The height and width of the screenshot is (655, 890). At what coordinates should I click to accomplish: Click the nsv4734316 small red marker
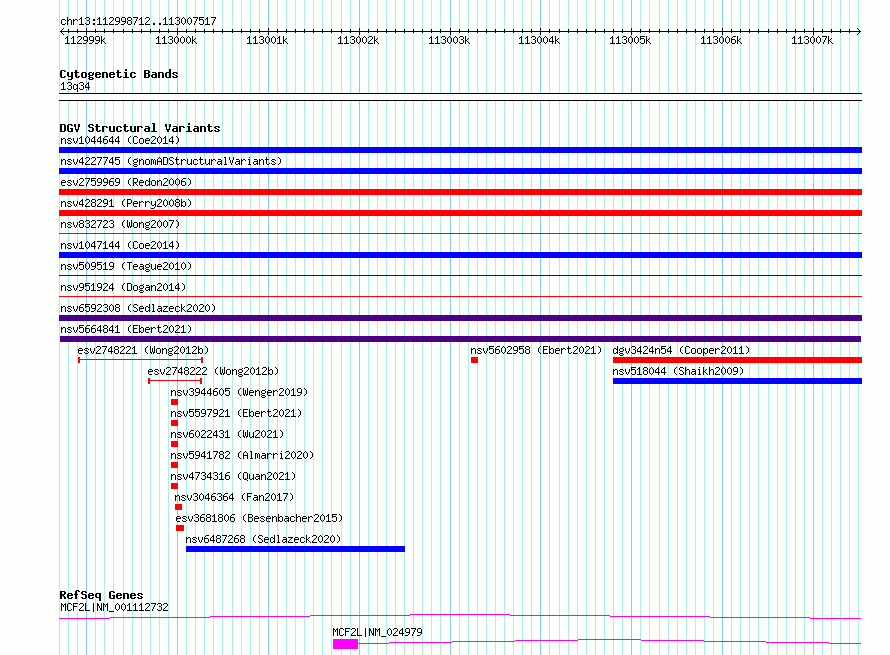click(174, 486)
